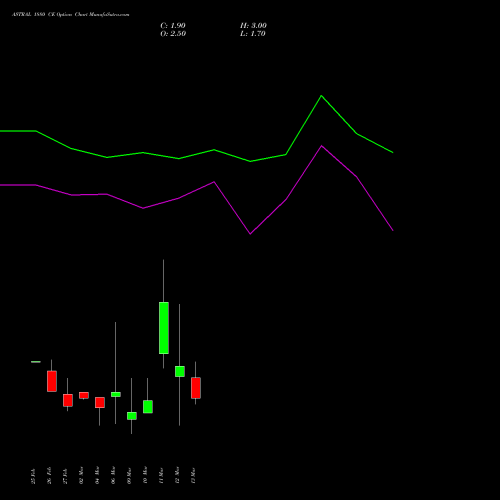Screen dimensions: 500x500
Task: Click the green candle for 09 Mar
Action: coord(132,416)
